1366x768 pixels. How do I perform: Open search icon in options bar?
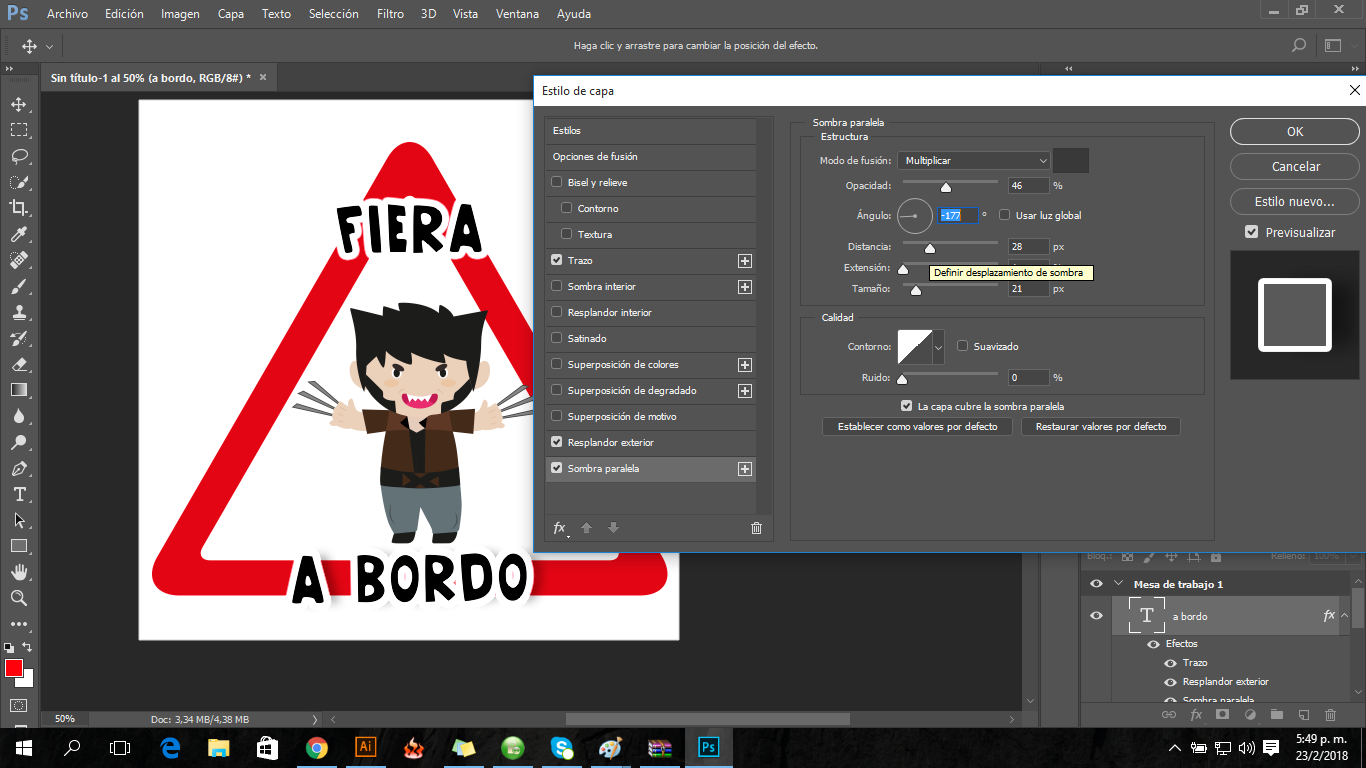coord(1299,45)
